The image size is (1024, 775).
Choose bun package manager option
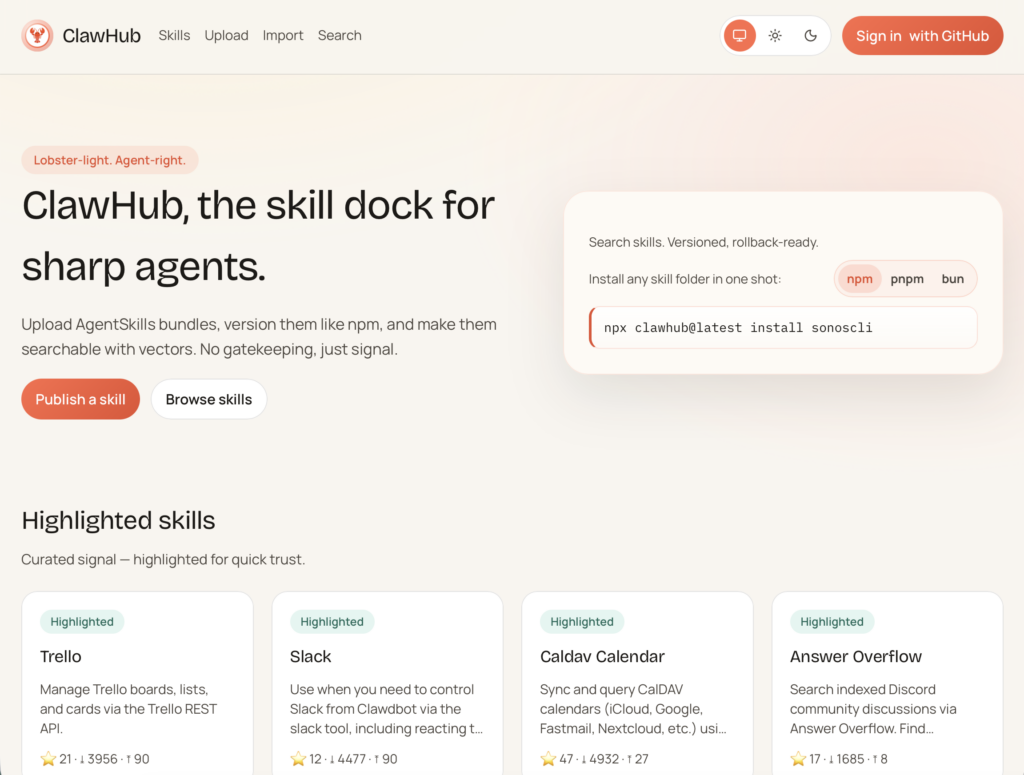click(x=953, y=279)
